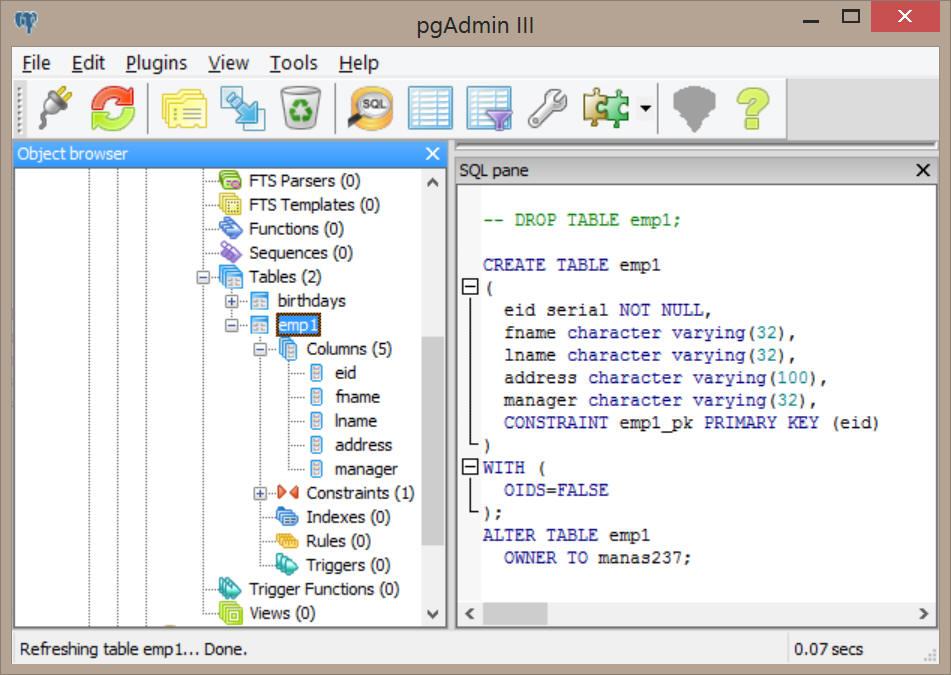The height and width of the screenshot is (675, 951).
Task: Open the plugins dropdown arrow
Action: point(645,109)
